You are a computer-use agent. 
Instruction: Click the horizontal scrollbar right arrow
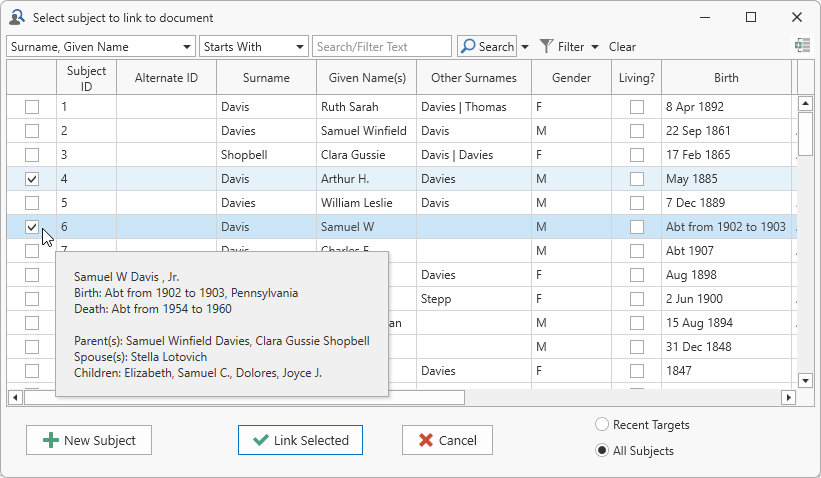pyautogui.click(x=788, y=397)
